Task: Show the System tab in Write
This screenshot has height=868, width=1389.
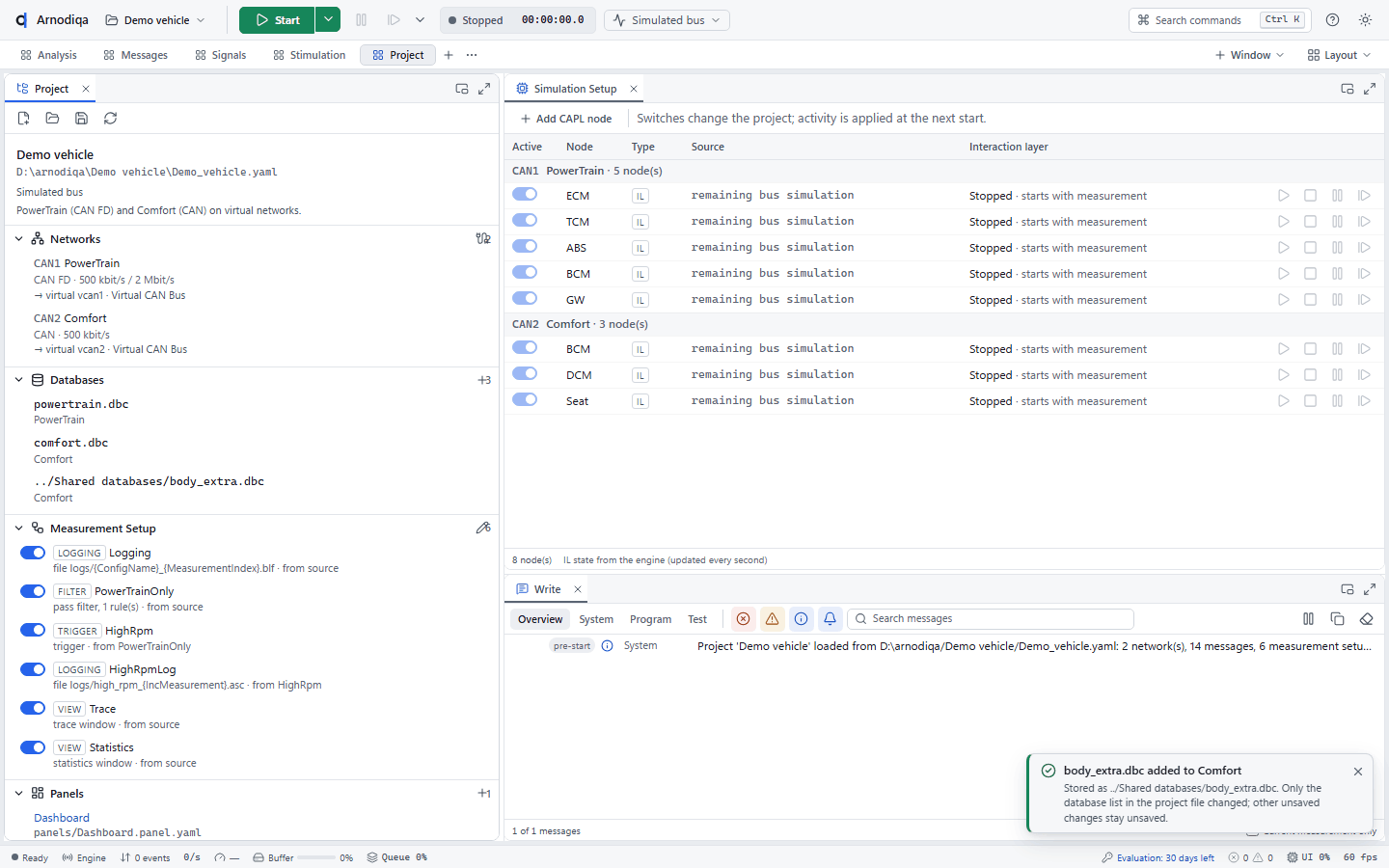Action: 596,619
